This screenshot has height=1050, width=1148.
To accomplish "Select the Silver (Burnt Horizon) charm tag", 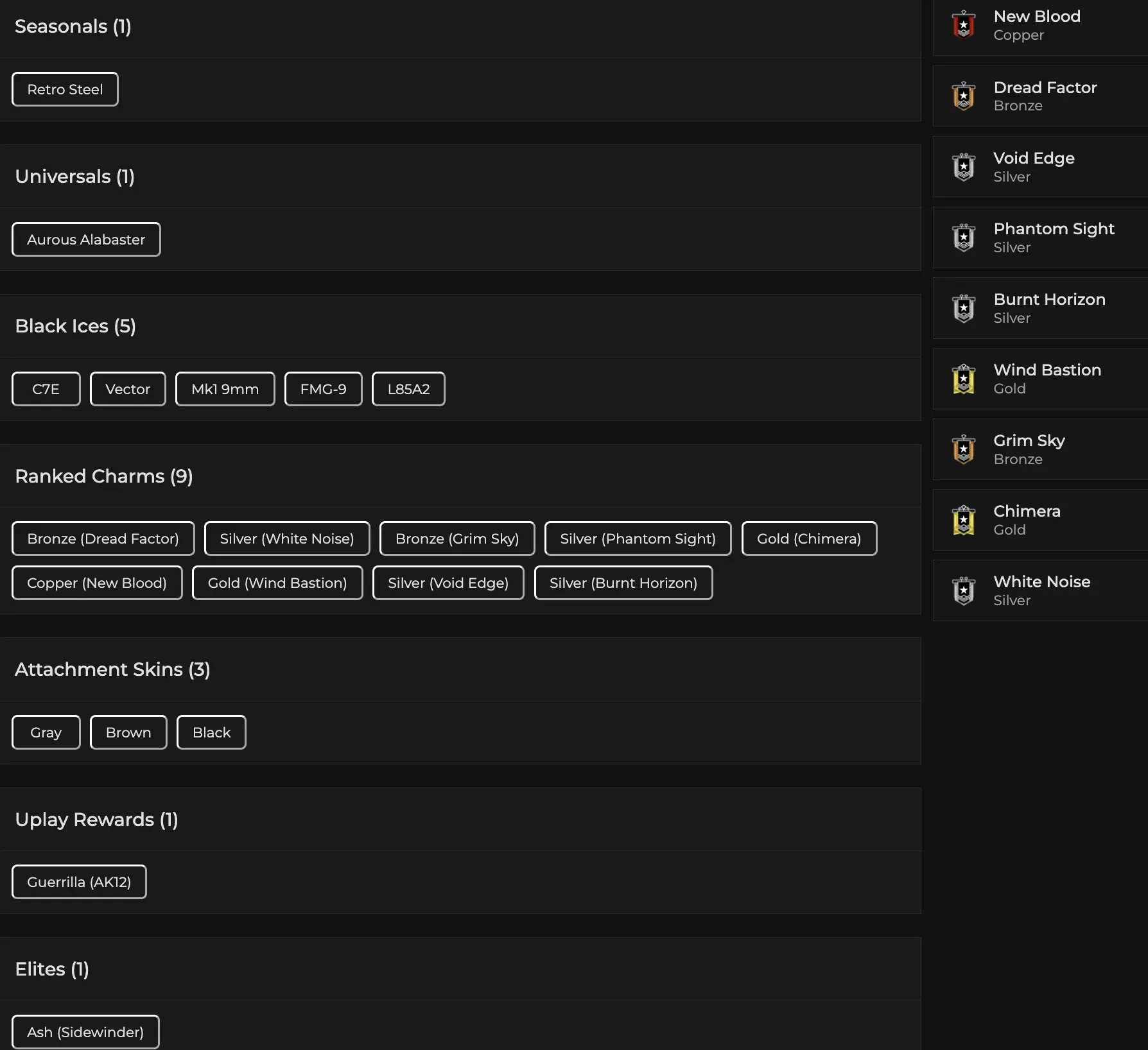I will pyautogui.click(x=623, y=583).
